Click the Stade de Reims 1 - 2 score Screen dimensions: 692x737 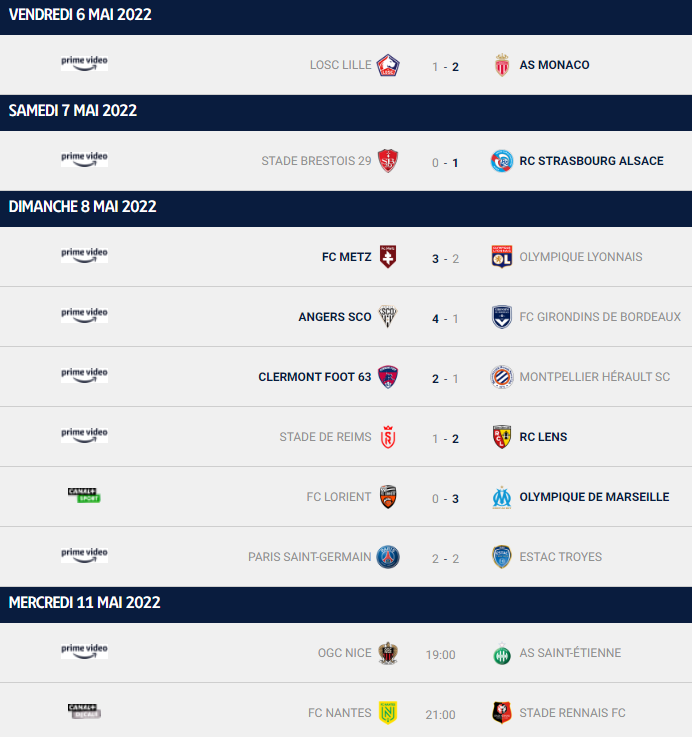click(445, 438)
